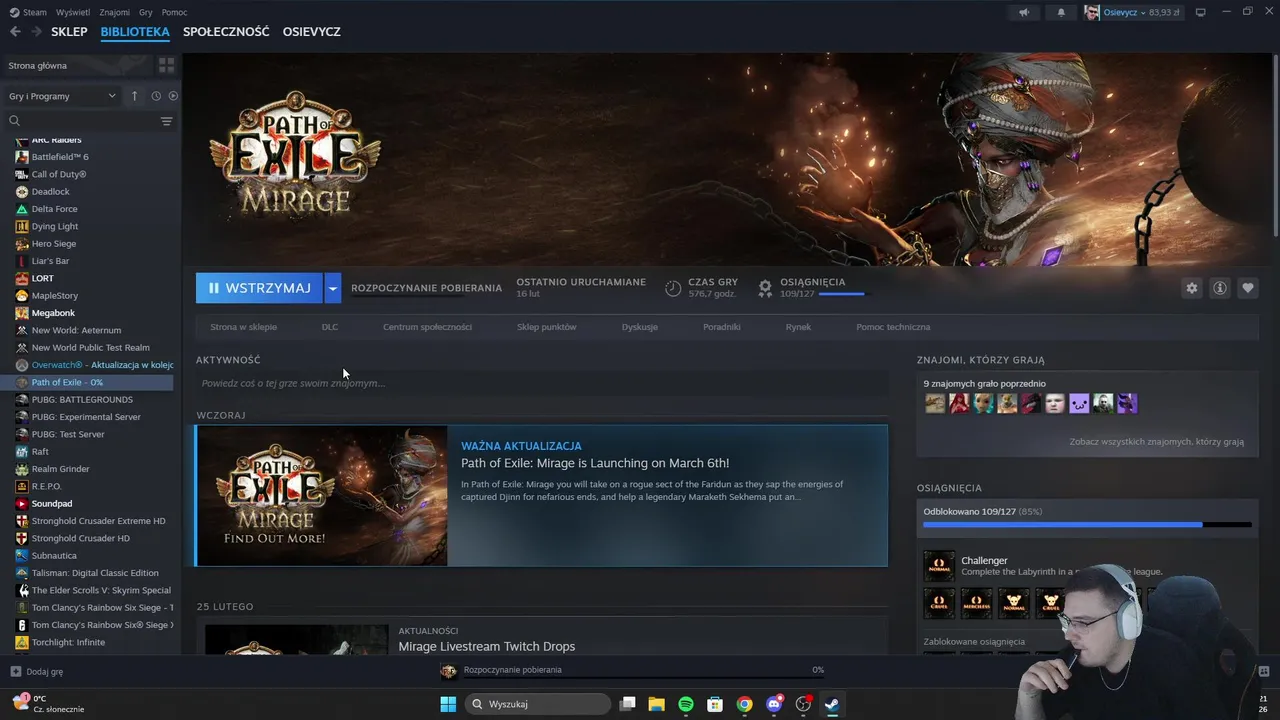
Task: Open the Mirage launch news card
Action: (x=541, y=495)
